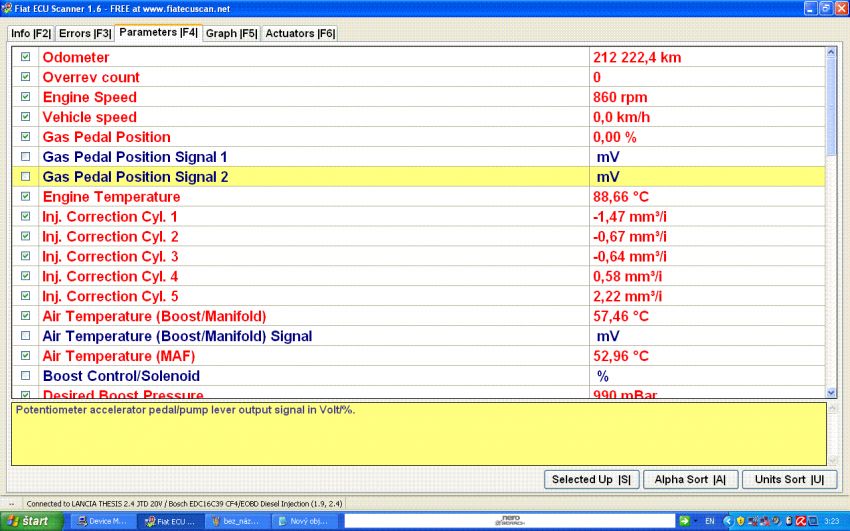This screenshot has height=531, width=850.
Task: Open the bez_náz... taskbar window
Action: pyautogui.click(x=237, y=521)
